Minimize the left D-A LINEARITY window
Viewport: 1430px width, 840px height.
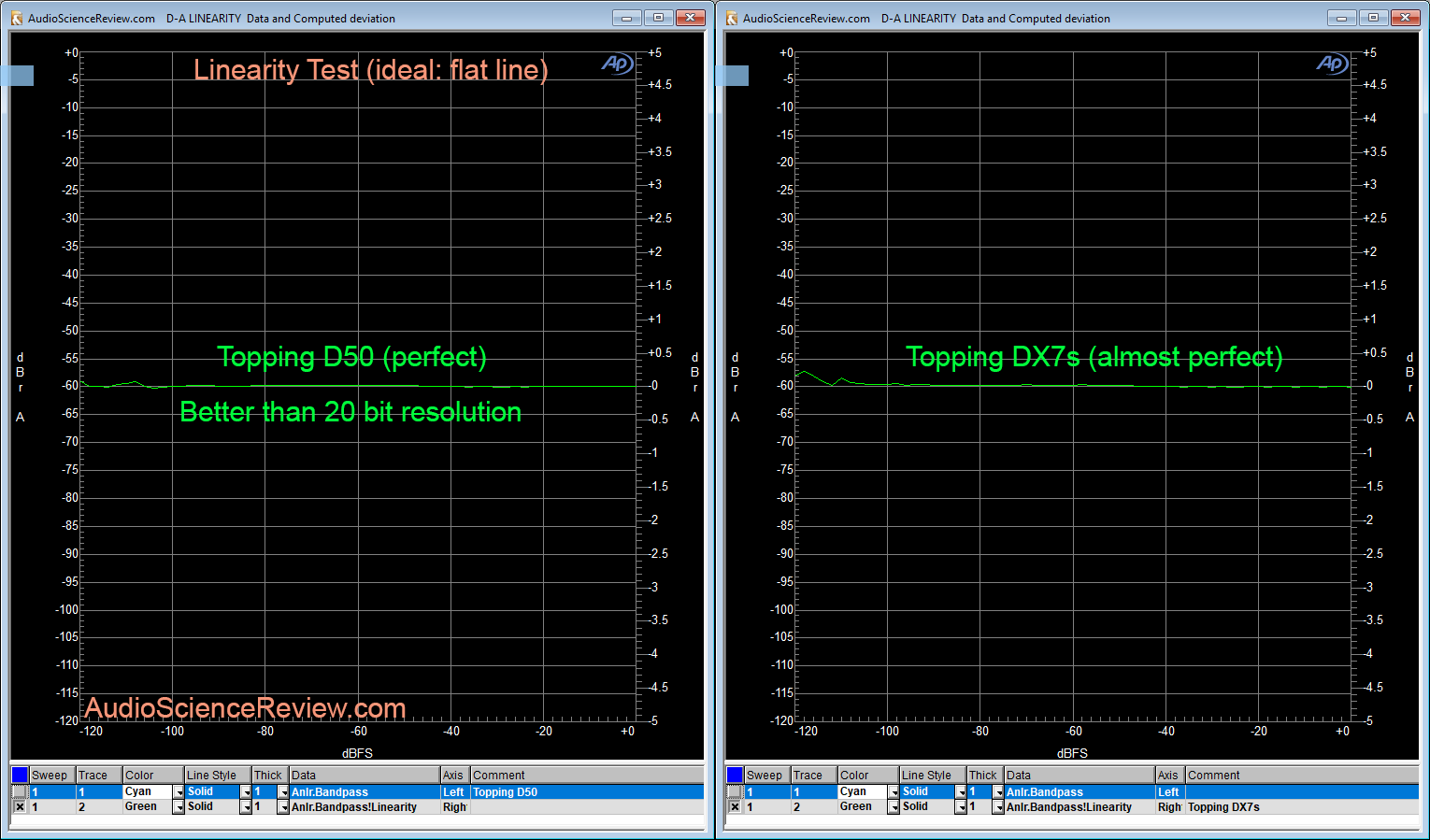point(626,18)
